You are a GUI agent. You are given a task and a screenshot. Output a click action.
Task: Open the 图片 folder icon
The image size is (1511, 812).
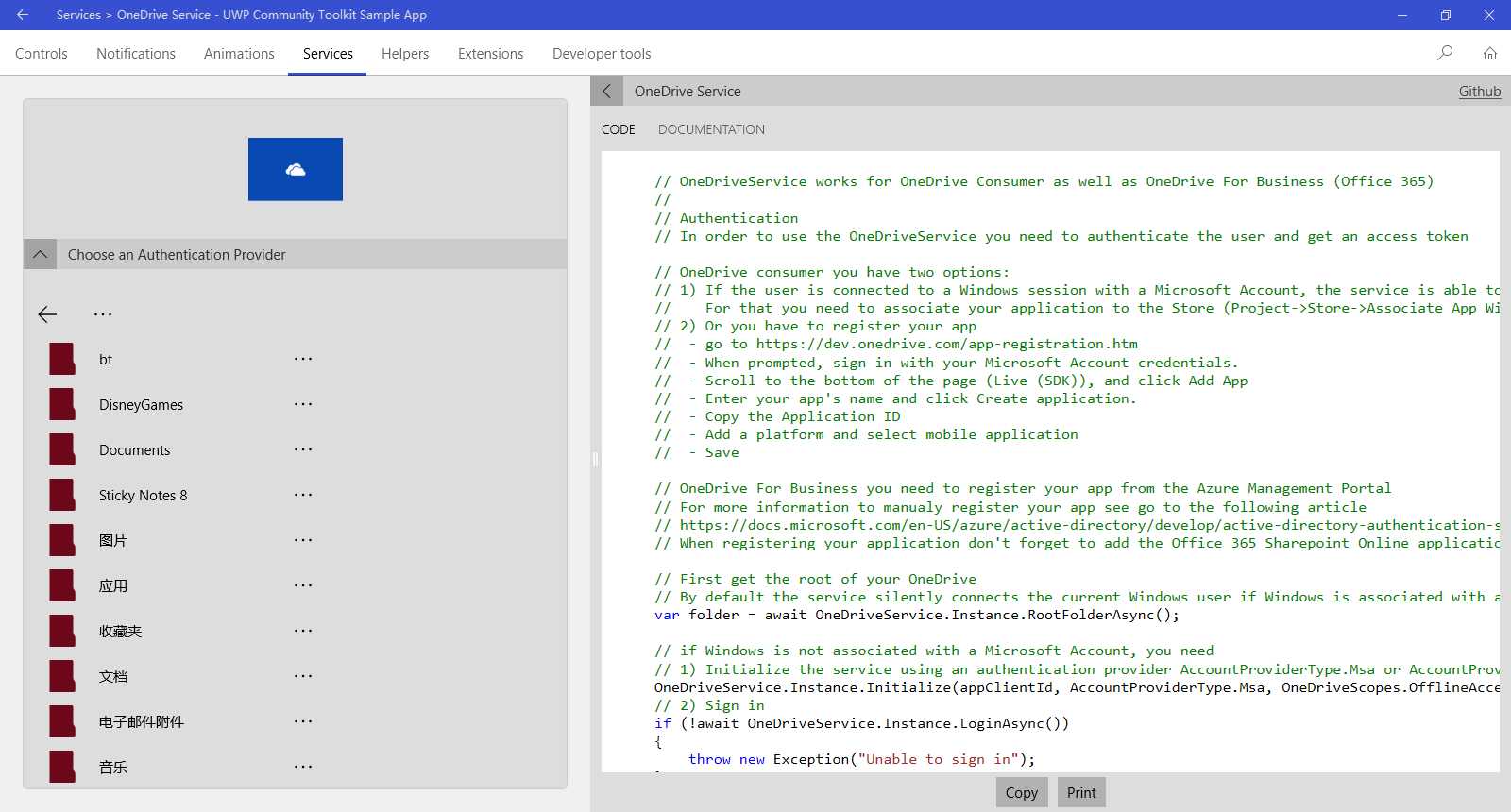62,540
